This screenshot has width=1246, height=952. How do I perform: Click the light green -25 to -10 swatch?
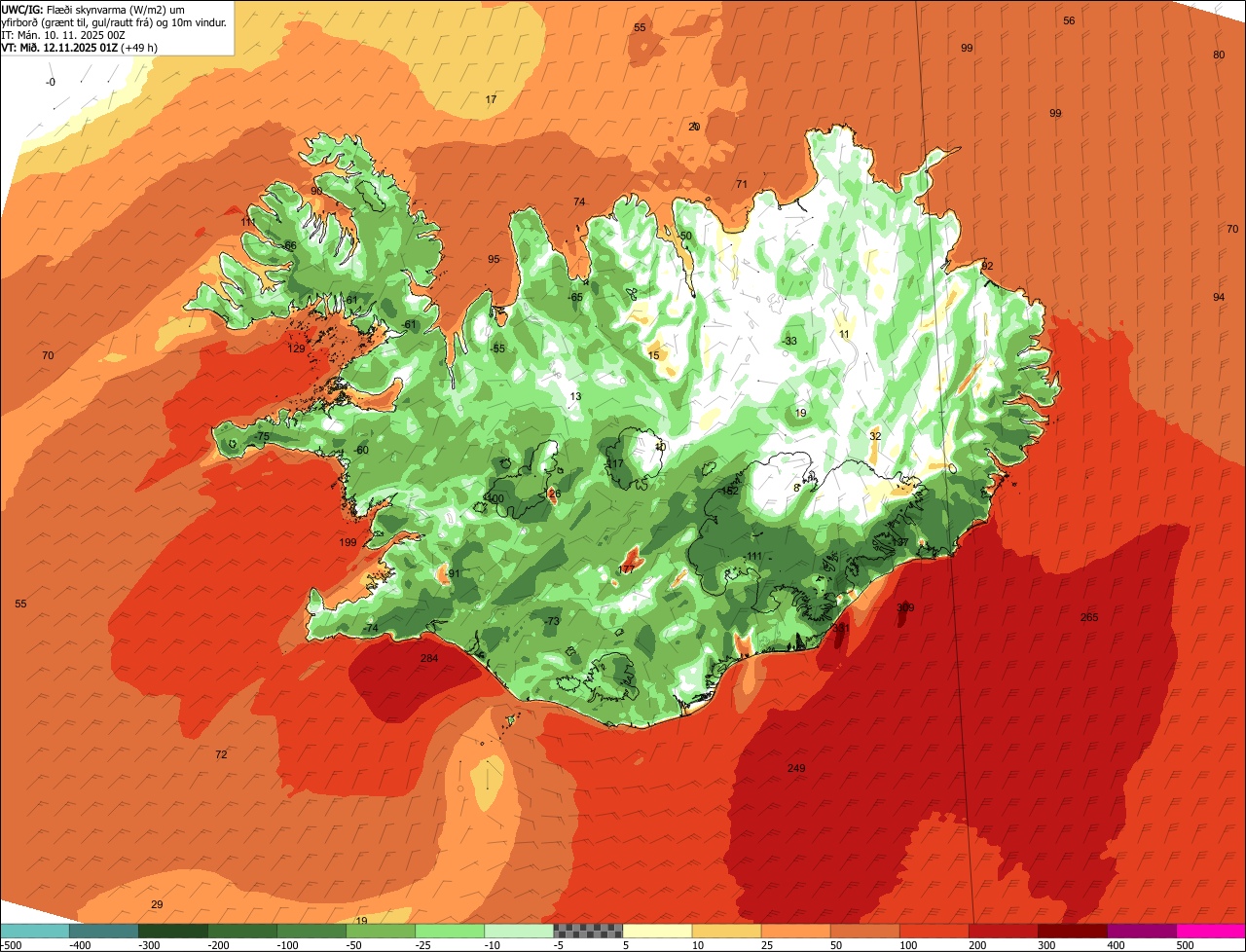click(x=450, y=931)
